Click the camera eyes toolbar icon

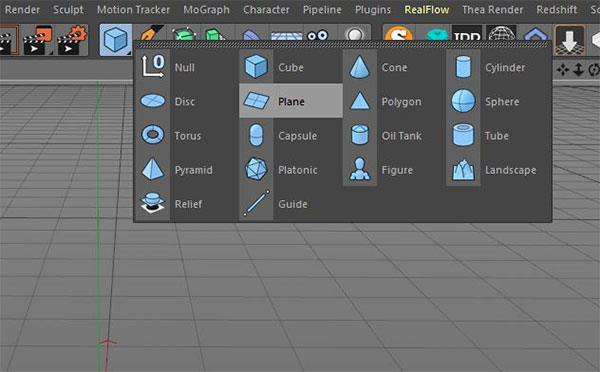pyautogui.click(x=318, y=35)
